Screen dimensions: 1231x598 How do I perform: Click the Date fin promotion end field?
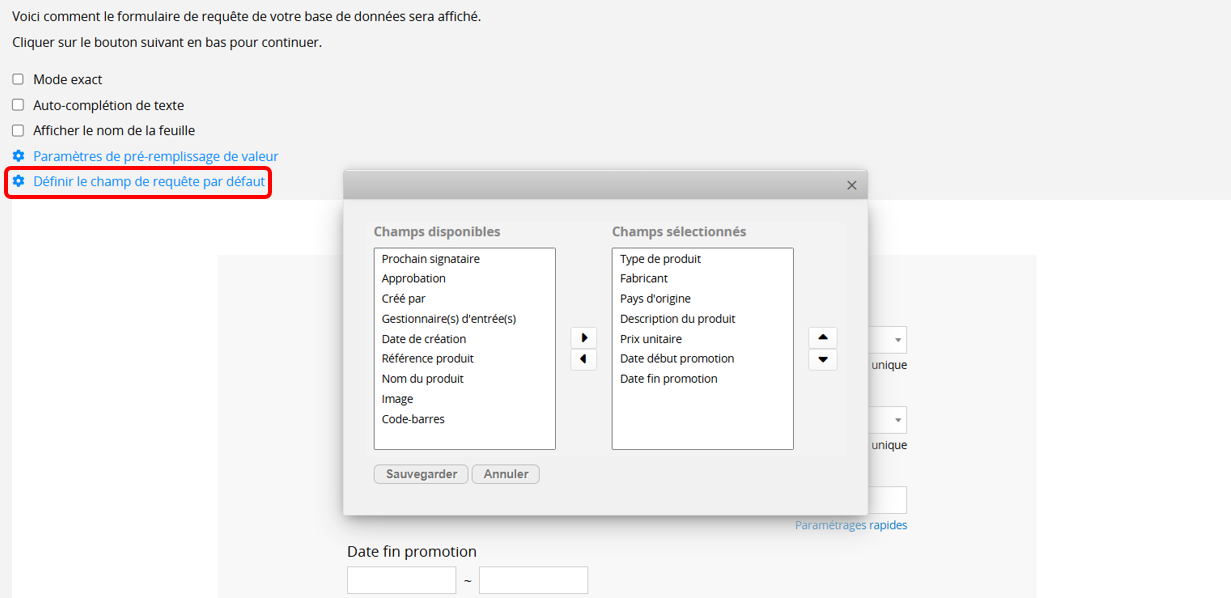[x=533, y=580]
